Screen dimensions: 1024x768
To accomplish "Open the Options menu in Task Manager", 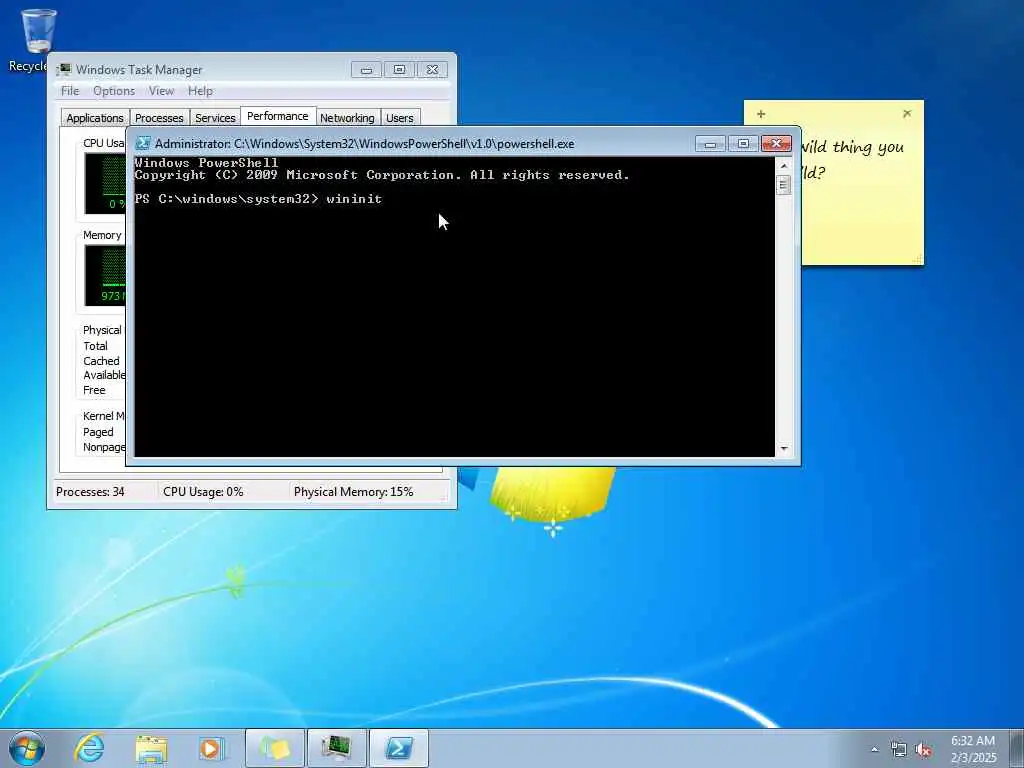I will point(114,91).
